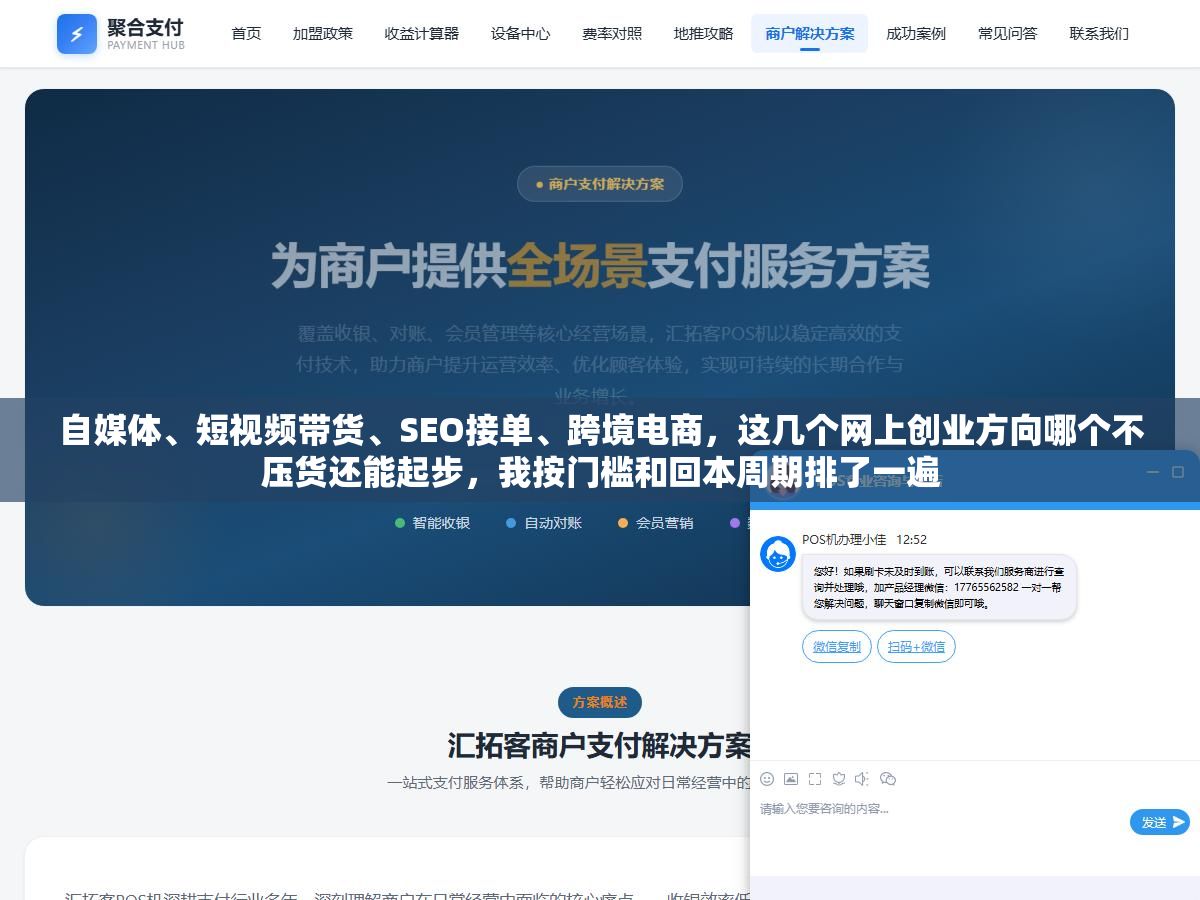Click the 聚合支付 PAYMENT HUB brand text
This screenshot has height=900, width=1200.
click(146, 34)
